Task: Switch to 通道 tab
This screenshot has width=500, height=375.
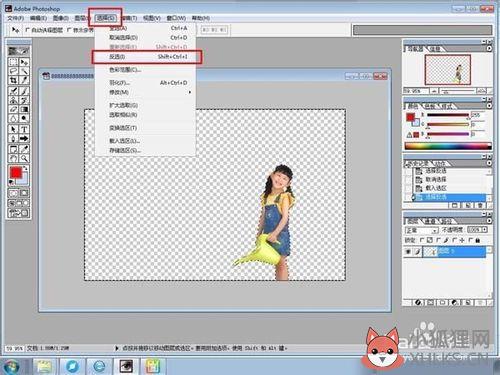Action: coord(430,221)
